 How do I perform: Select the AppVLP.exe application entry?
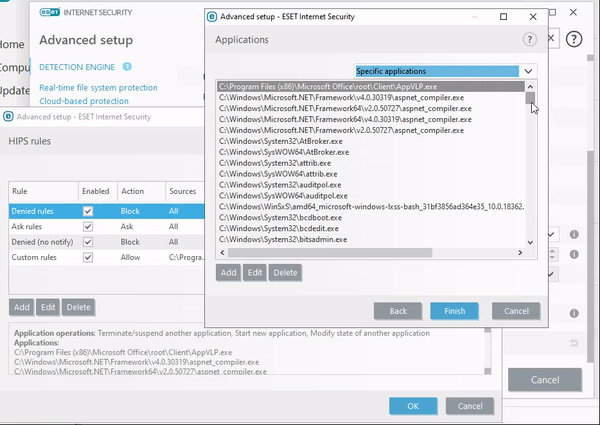pos(371,86)
